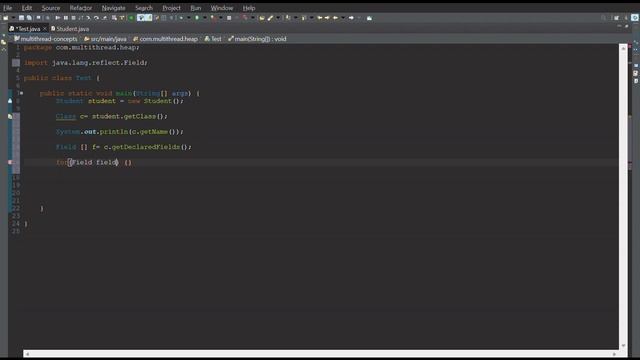
Task: Open the External Tools dropdown arrow
Action: tap(253, 18)
